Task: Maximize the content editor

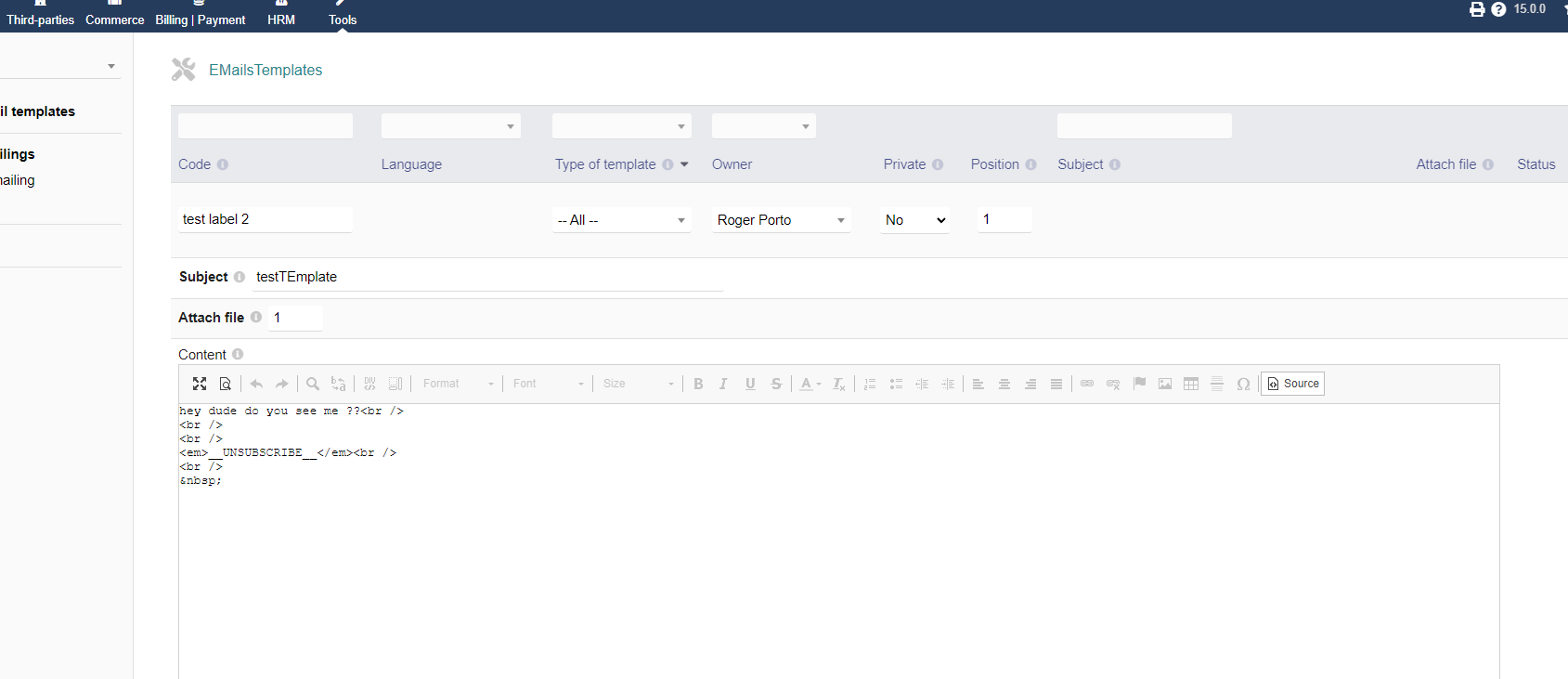Action: 199,384
